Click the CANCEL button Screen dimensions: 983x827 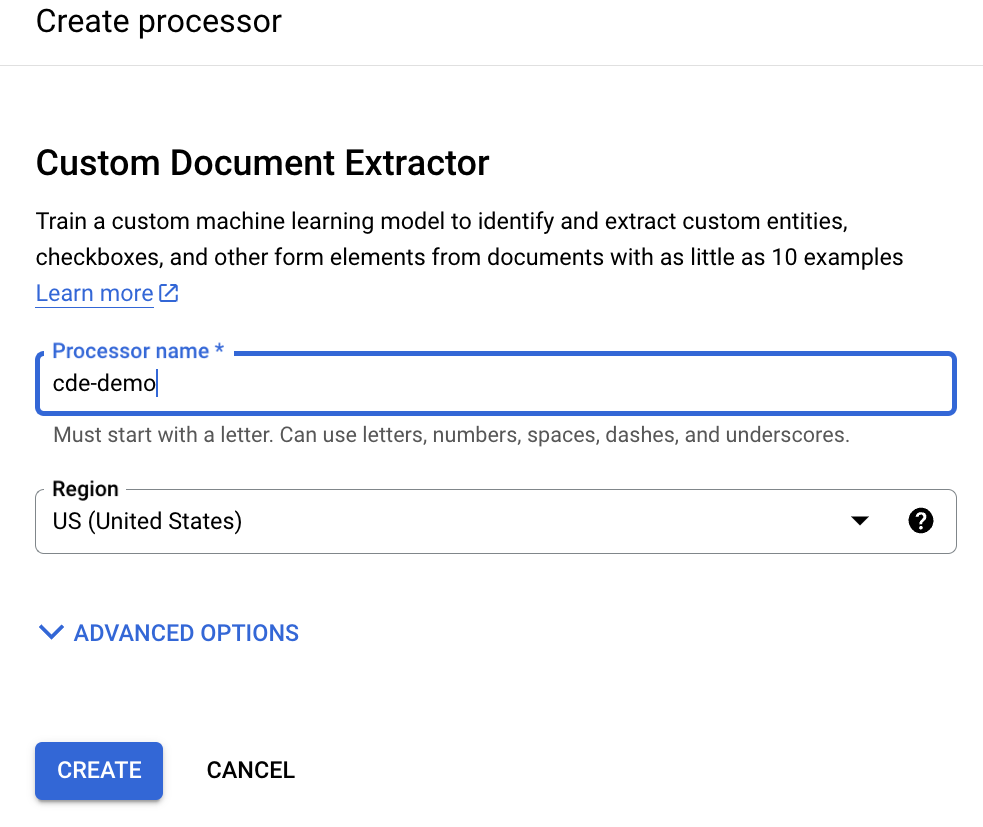250,770
